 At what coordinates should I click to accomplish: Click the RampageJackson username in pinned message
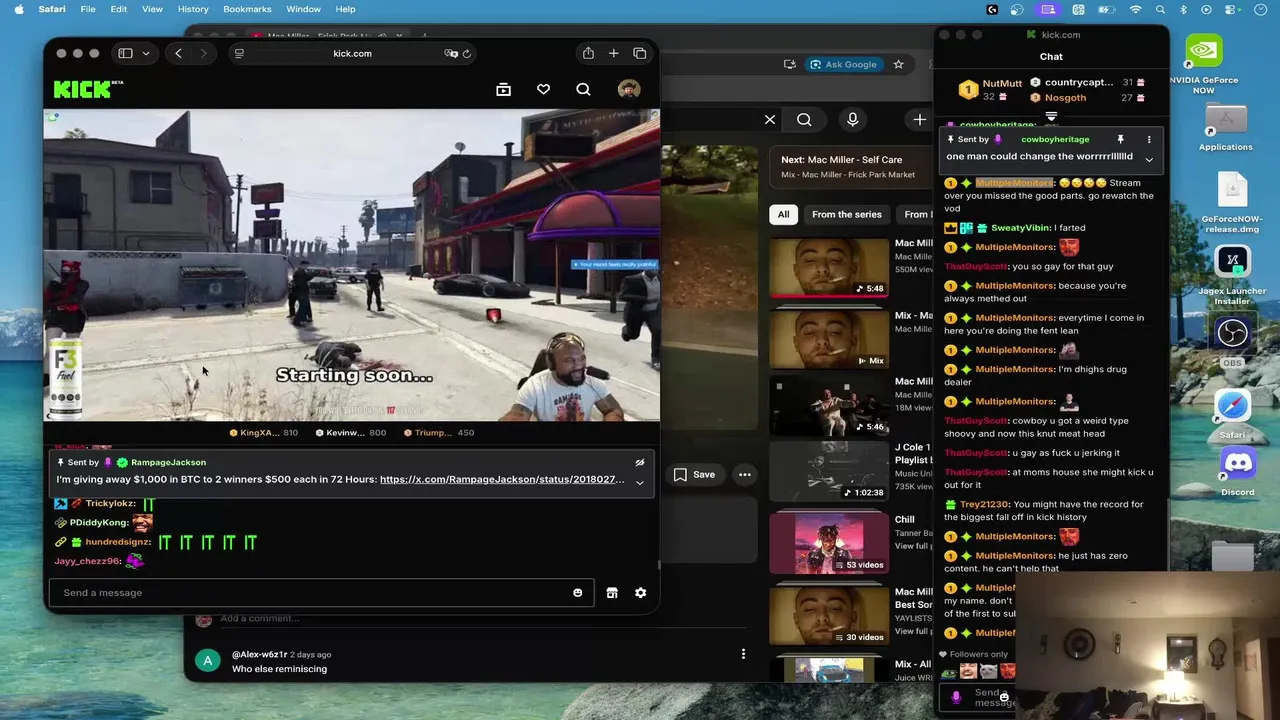(x=168, y=462)
